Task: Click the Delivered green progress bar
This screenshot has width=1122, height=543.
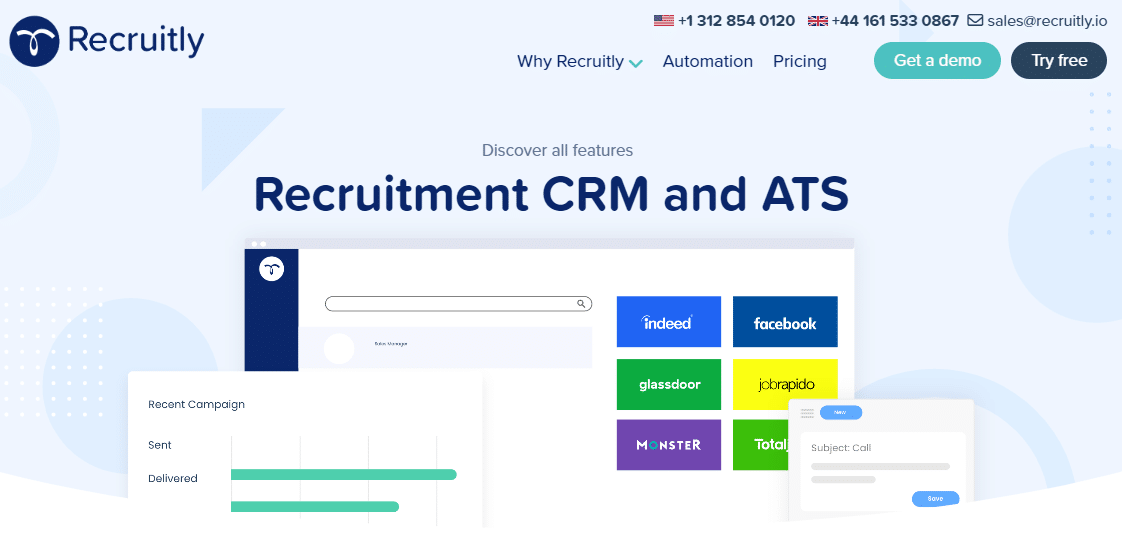Action: [x=343, y=474]
